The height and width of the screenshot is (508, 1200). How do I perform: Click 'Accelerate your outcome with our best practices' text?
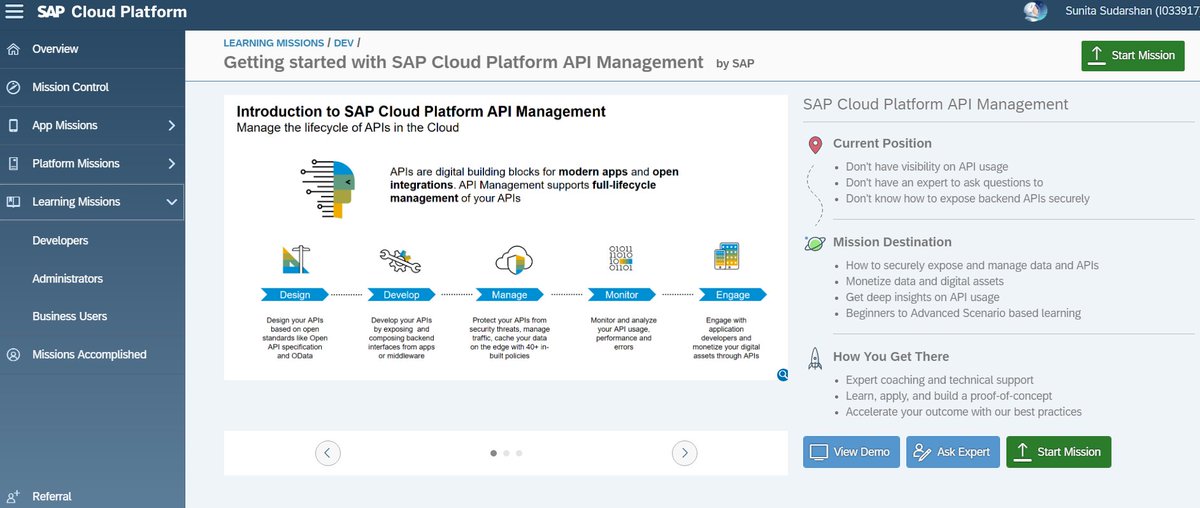pyautogui.click(x=963, y=412)
